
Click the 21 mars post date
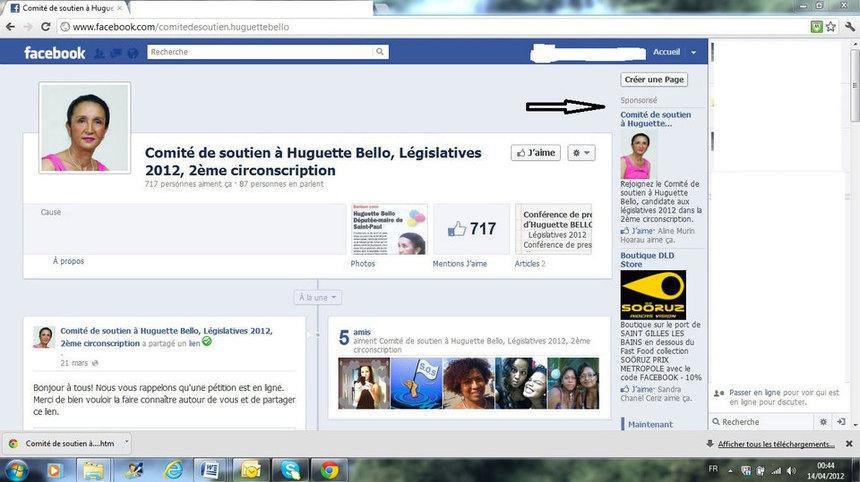[x=74, y=363]
